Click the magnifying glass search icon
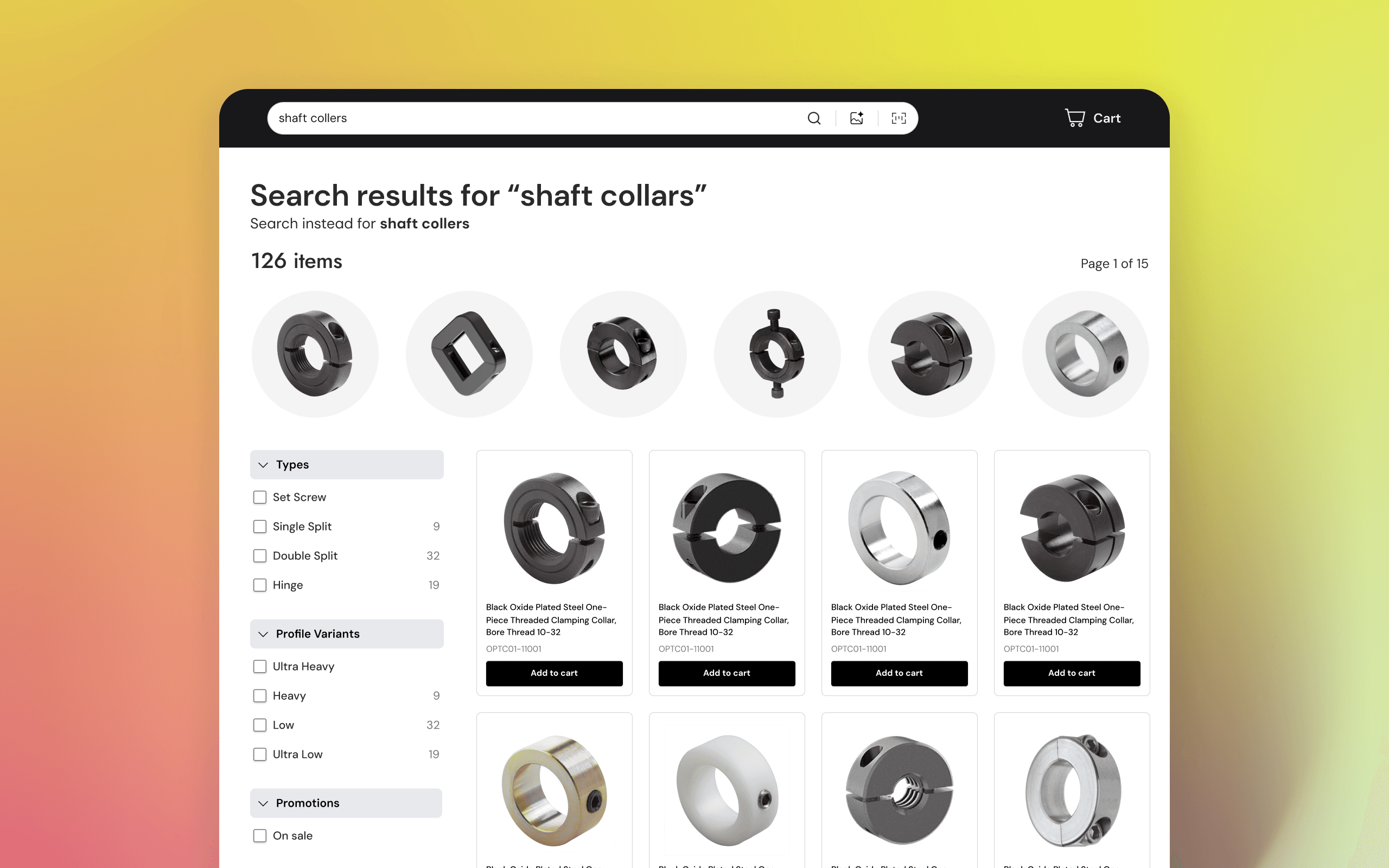 coord(814,118)
